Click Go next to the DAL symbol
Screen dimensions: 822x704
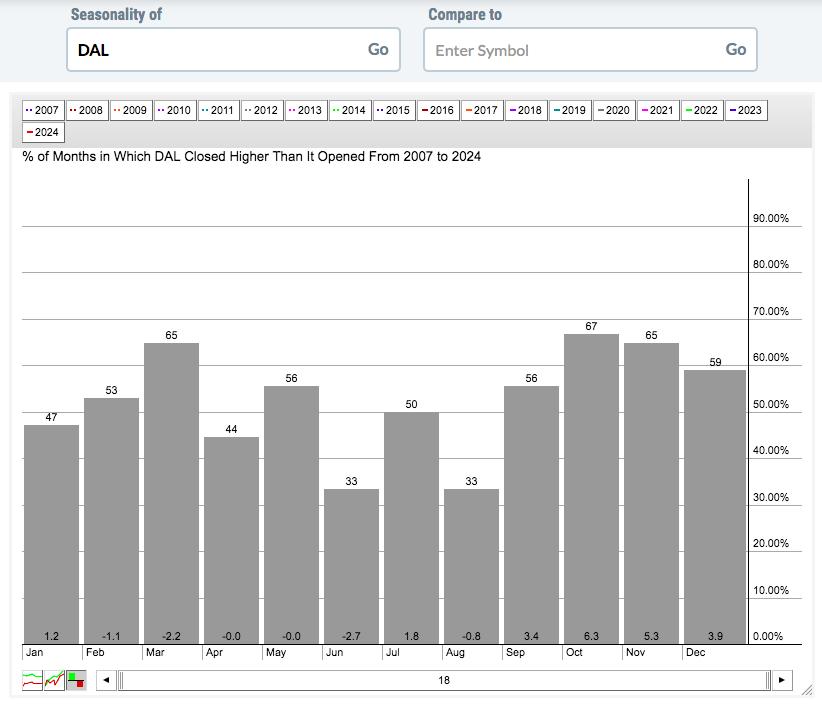[378, 49]
